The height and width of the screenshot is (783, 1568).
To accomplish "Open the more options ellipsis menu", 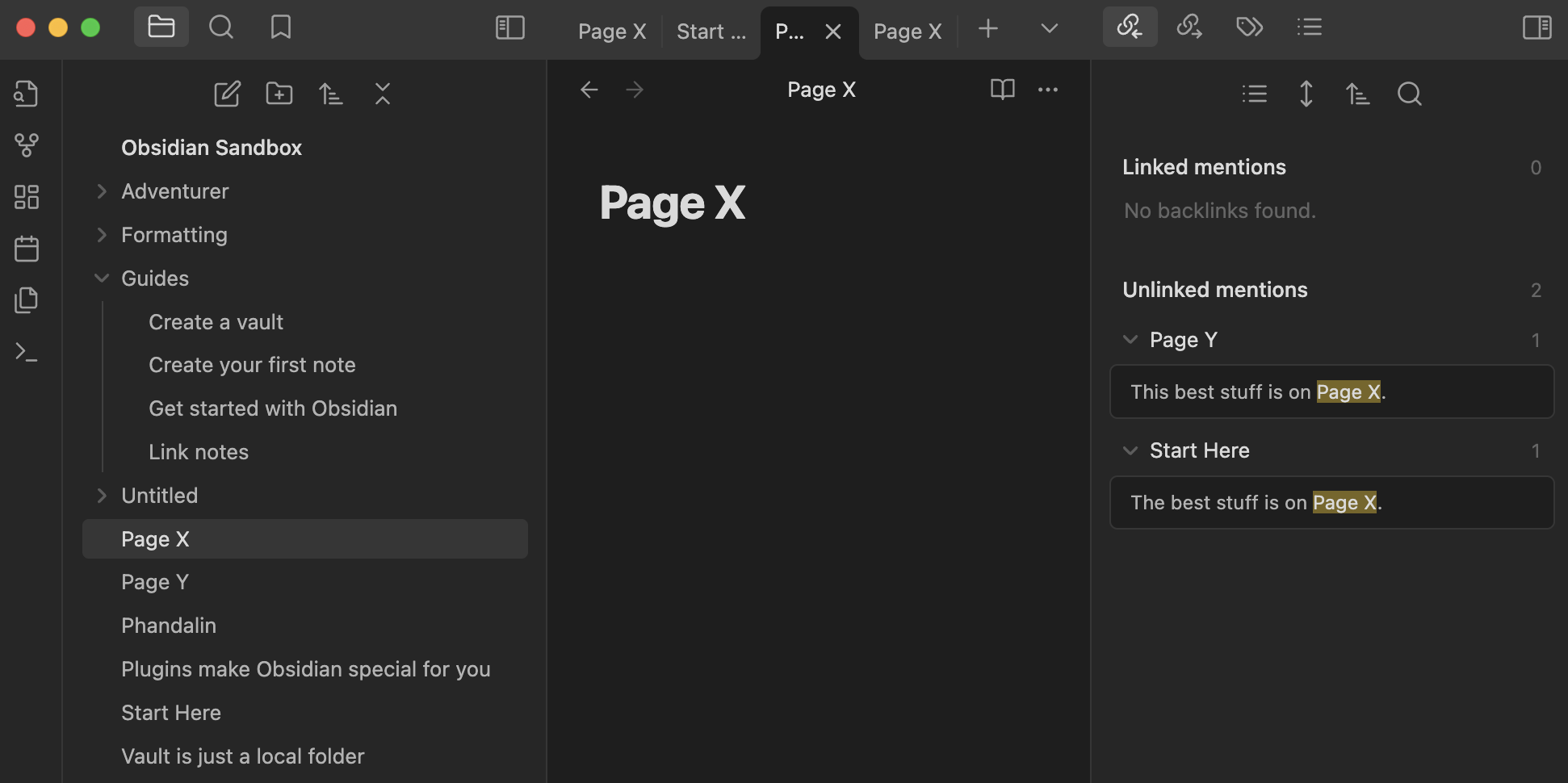I will pyautogui.click(x=1048, y=90).
